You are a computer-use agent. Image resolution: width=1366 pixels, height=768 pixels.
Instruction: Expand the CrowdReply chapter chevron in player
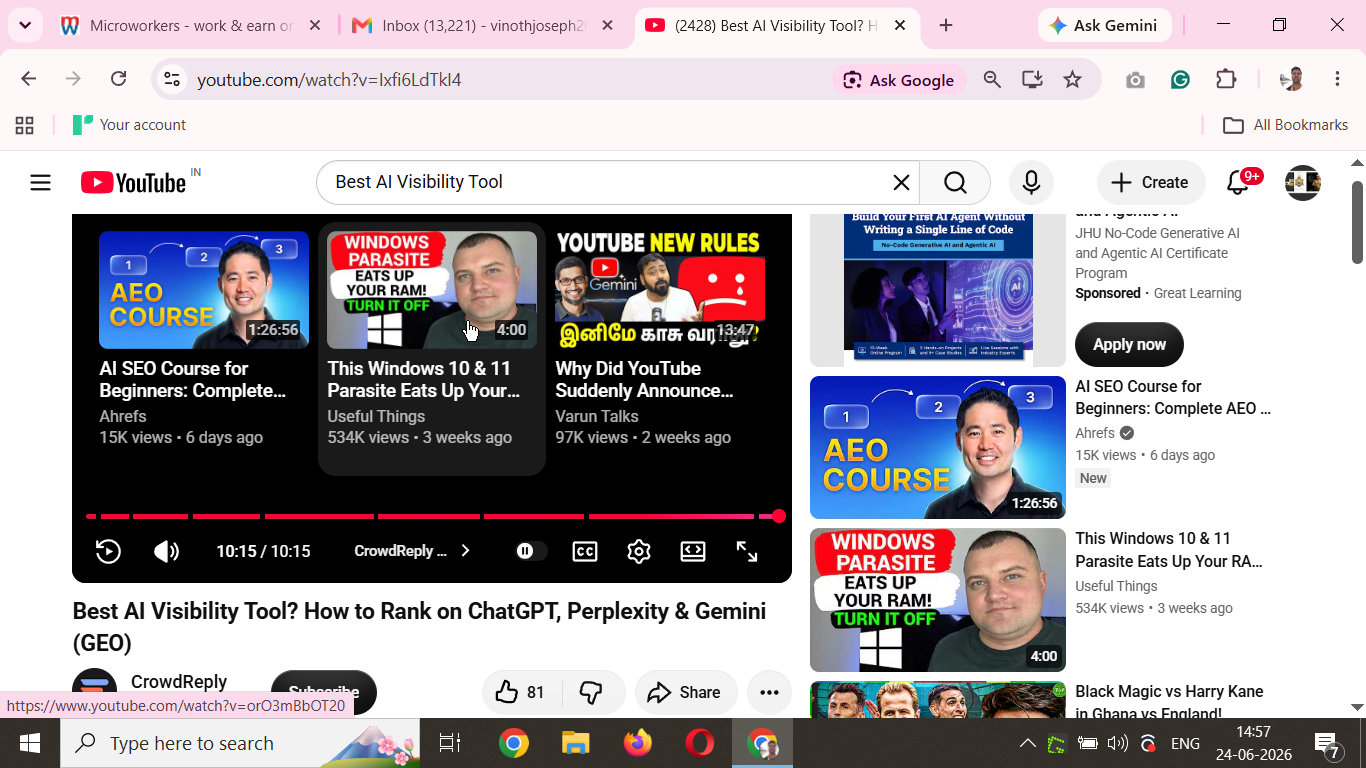(x=465, y=551)
